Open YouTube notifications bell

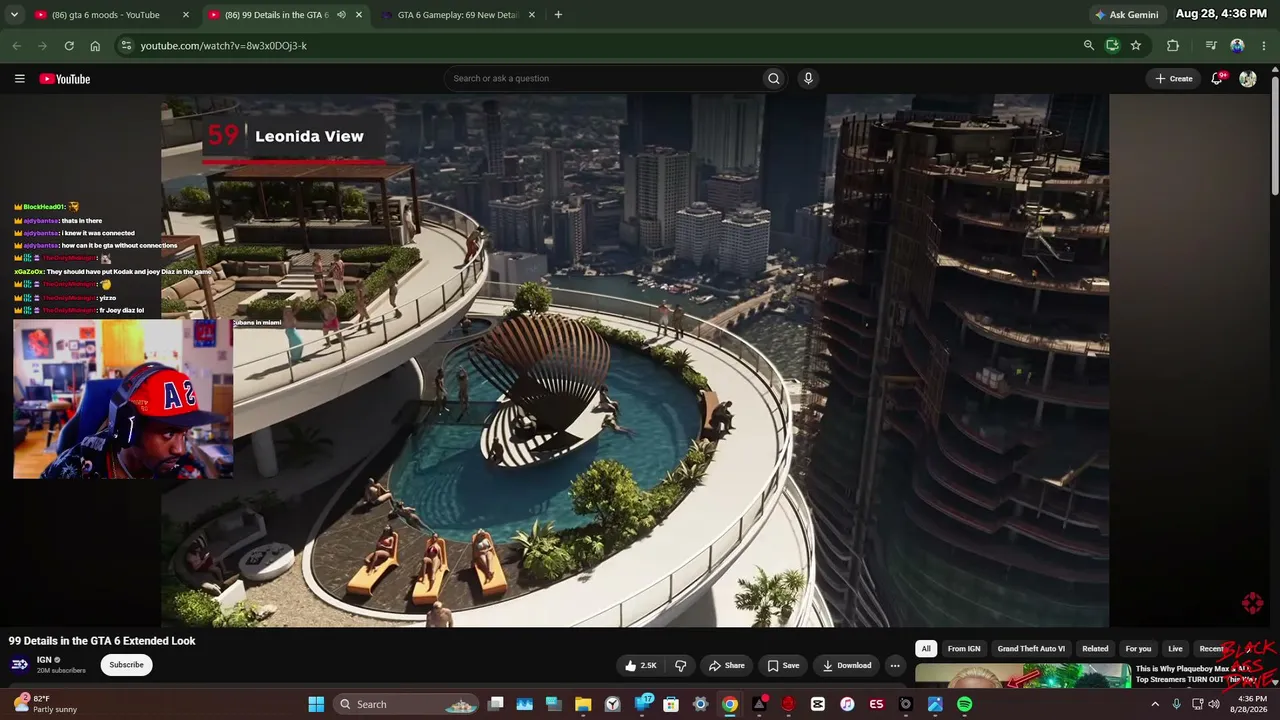point(1217,79)
